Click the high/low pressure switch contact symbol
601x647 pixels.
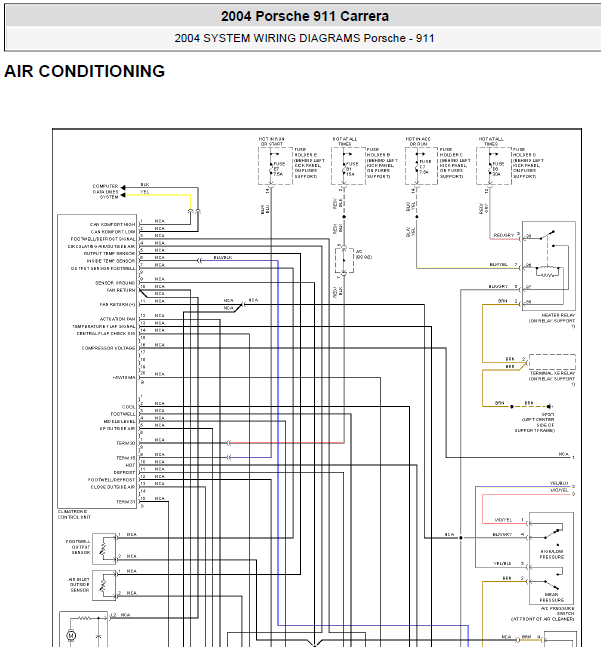551,533
